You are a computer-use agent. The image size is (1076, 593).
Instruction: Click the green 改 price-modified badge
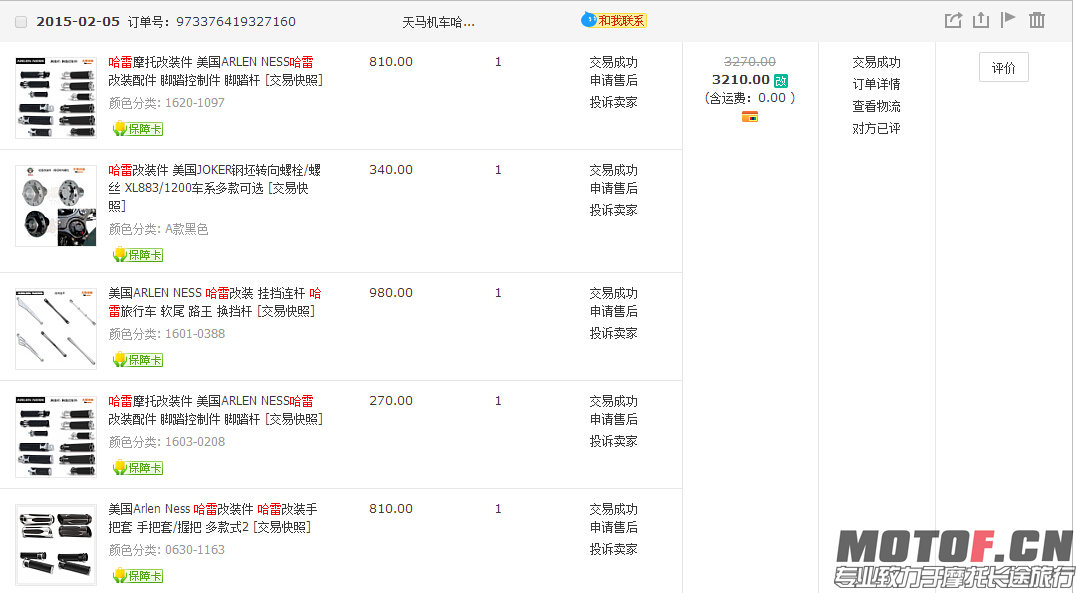[x=781, y=80]
